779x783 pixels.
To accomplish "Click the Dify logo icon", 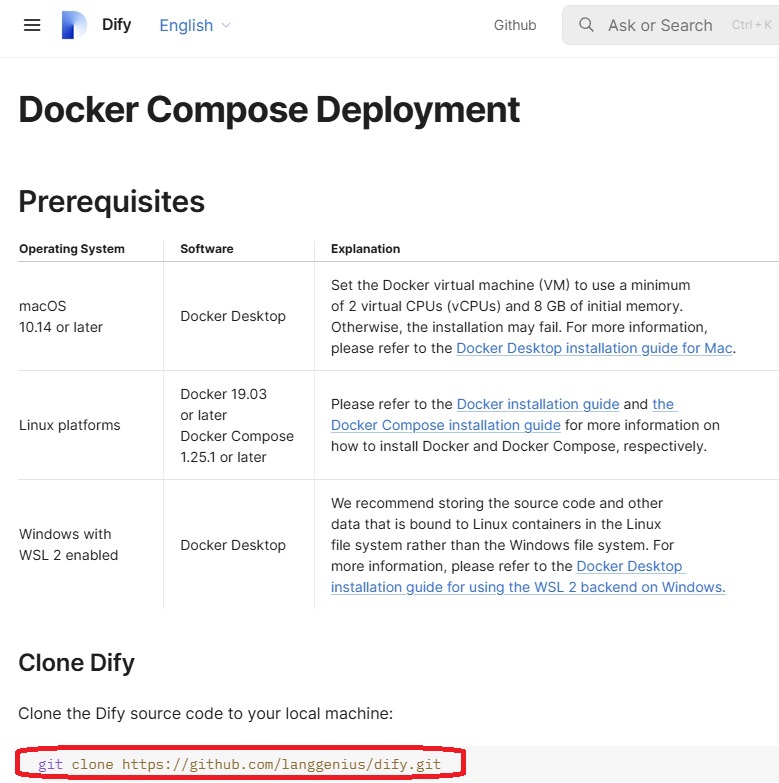I will point(74,25).
